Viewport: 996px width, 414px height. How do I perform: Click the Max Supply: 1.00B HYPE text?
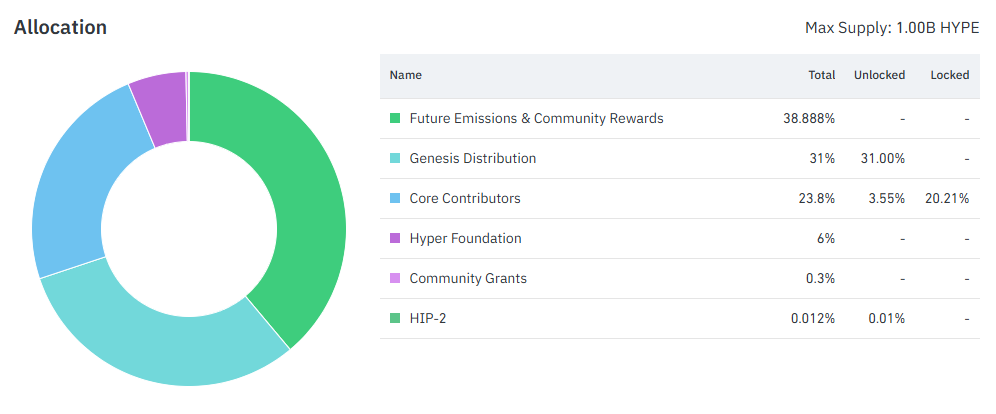point(892,28)
